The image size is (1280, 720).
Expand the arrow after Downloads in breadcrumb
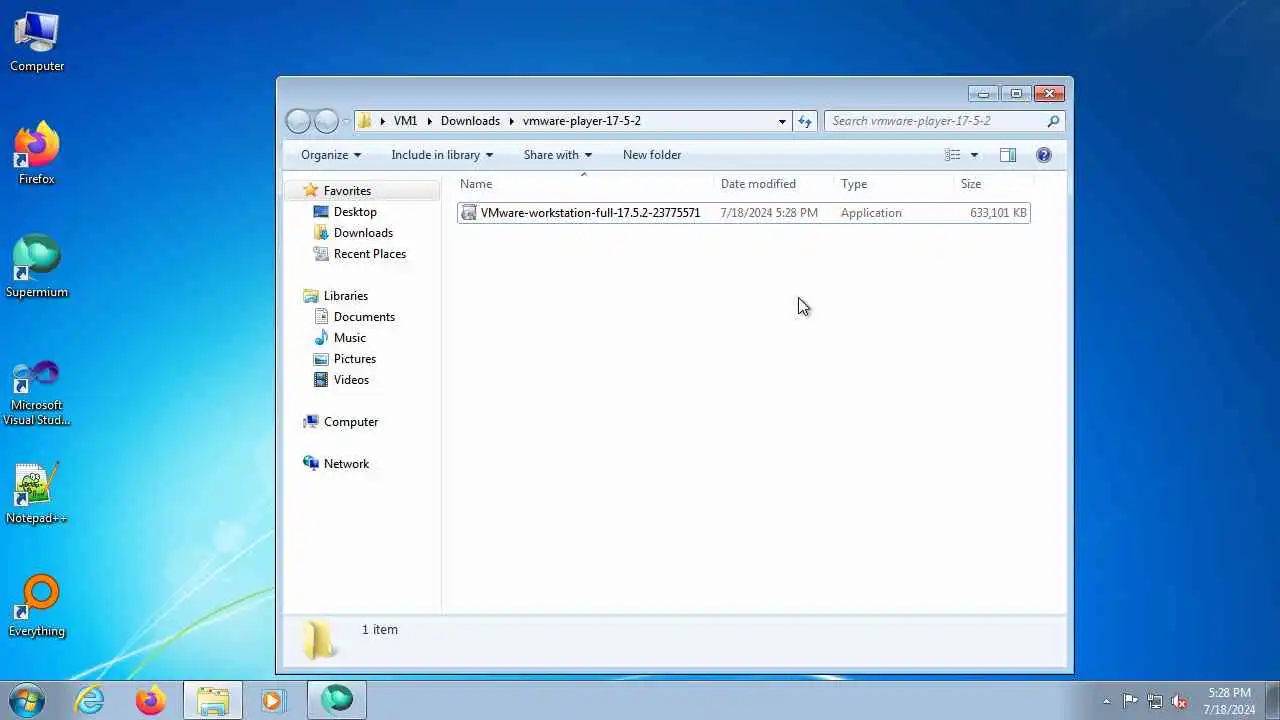point(511,121)
